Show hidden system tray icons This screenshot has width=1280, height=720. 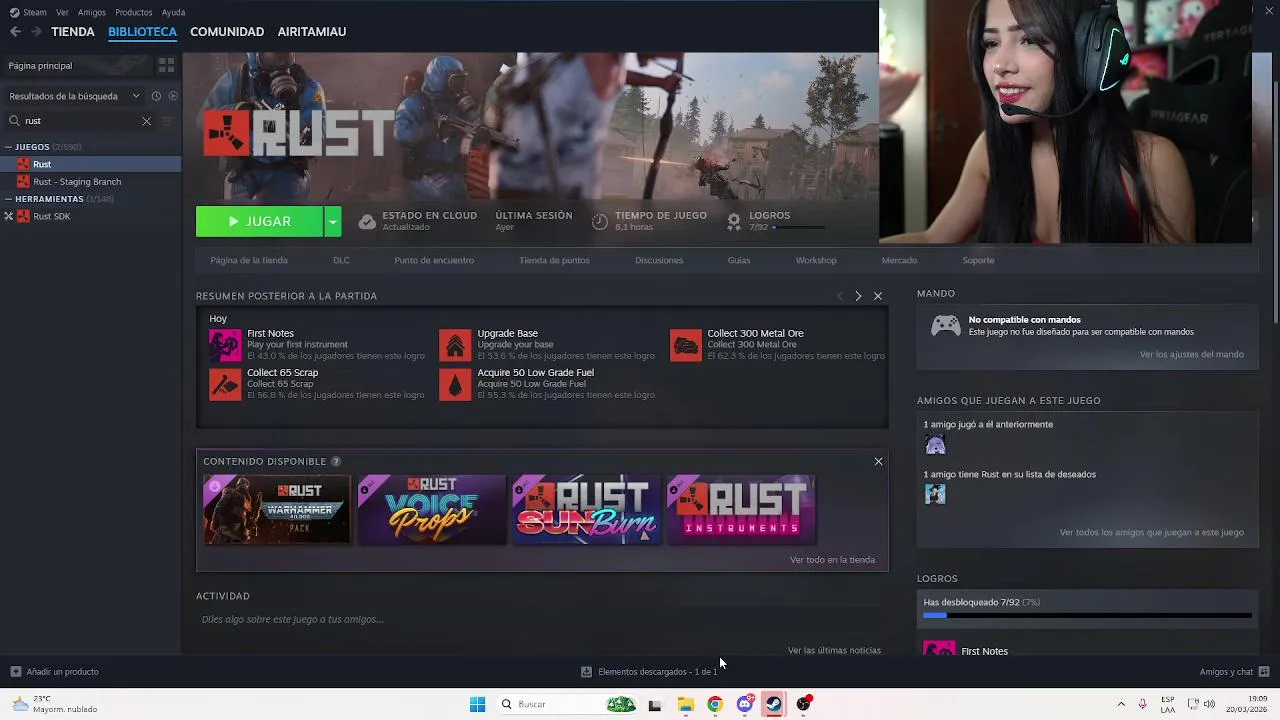pyautogui.click(x=1120, y=704)
